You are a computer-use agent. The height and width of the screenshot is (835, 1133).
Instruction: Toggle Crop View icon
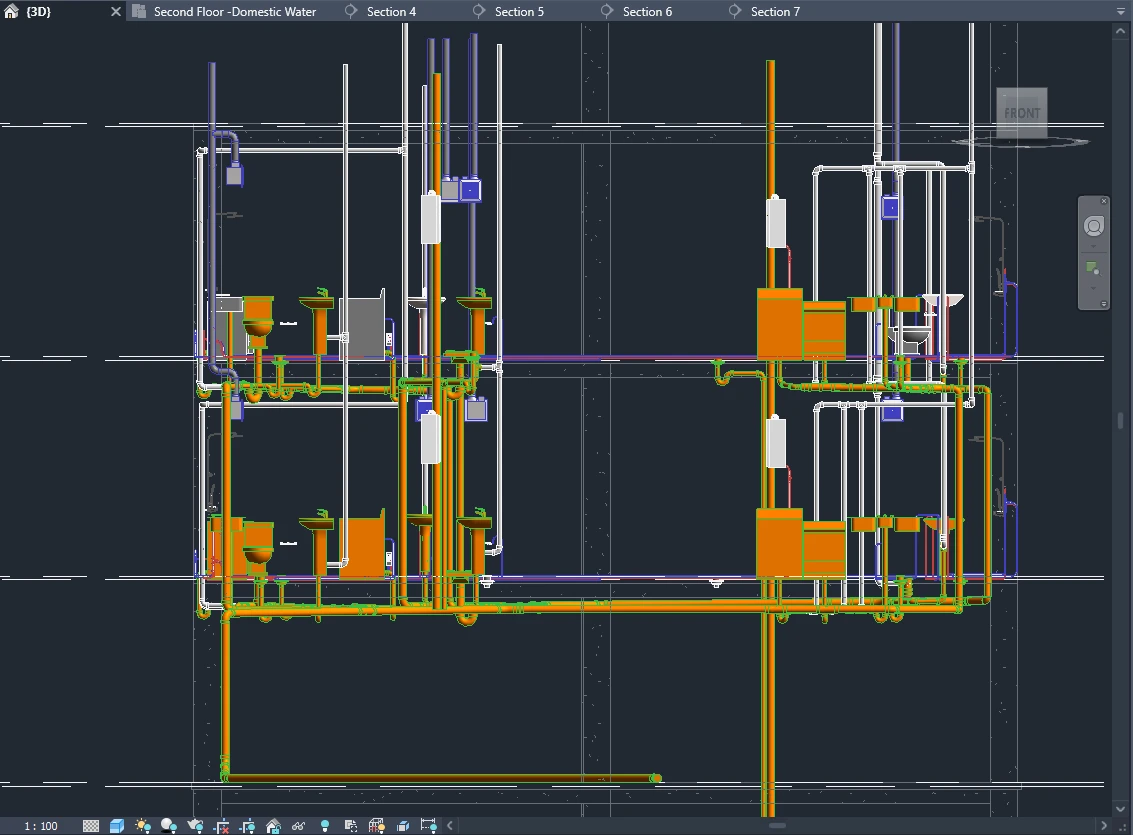pos(221,826)
